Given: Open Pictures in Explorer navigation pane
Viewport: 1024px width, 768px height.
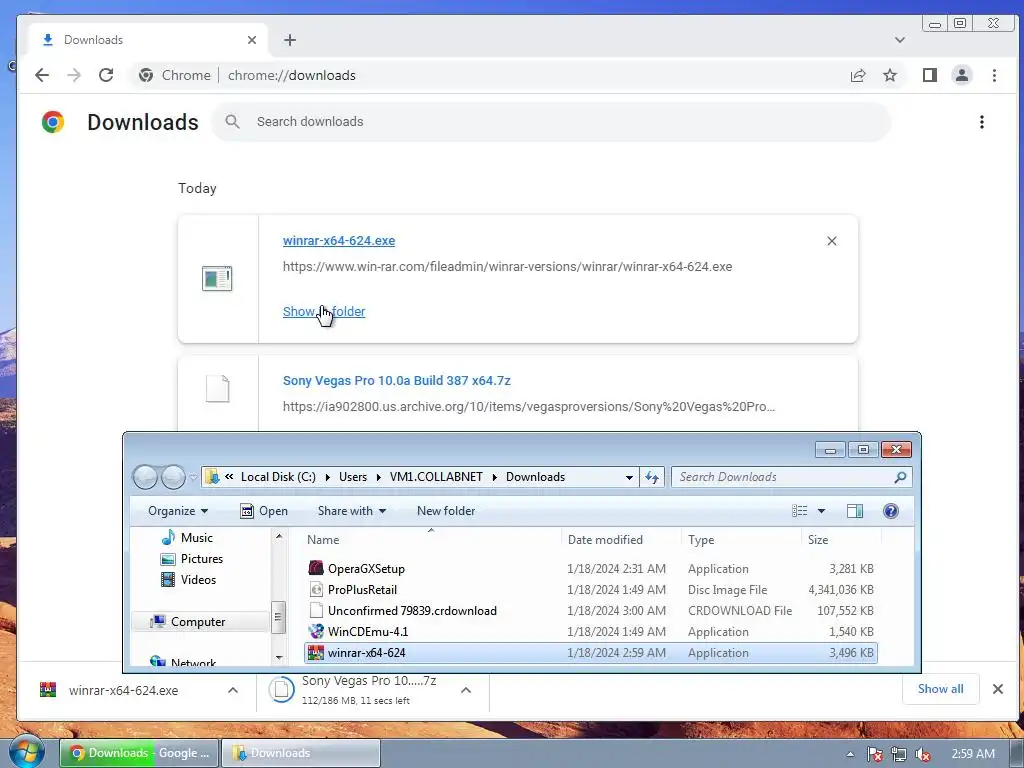Looking at the screenshot, I should tap(192, 558).
